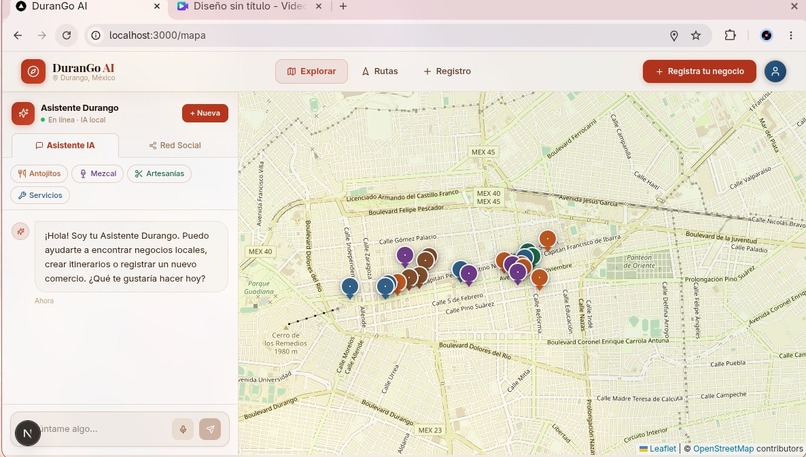The width and height of the screenshot is (806, 457).
Task: Select the DuranGo AI browser tab
Action: pyautogui.click(x=85, y=6)
